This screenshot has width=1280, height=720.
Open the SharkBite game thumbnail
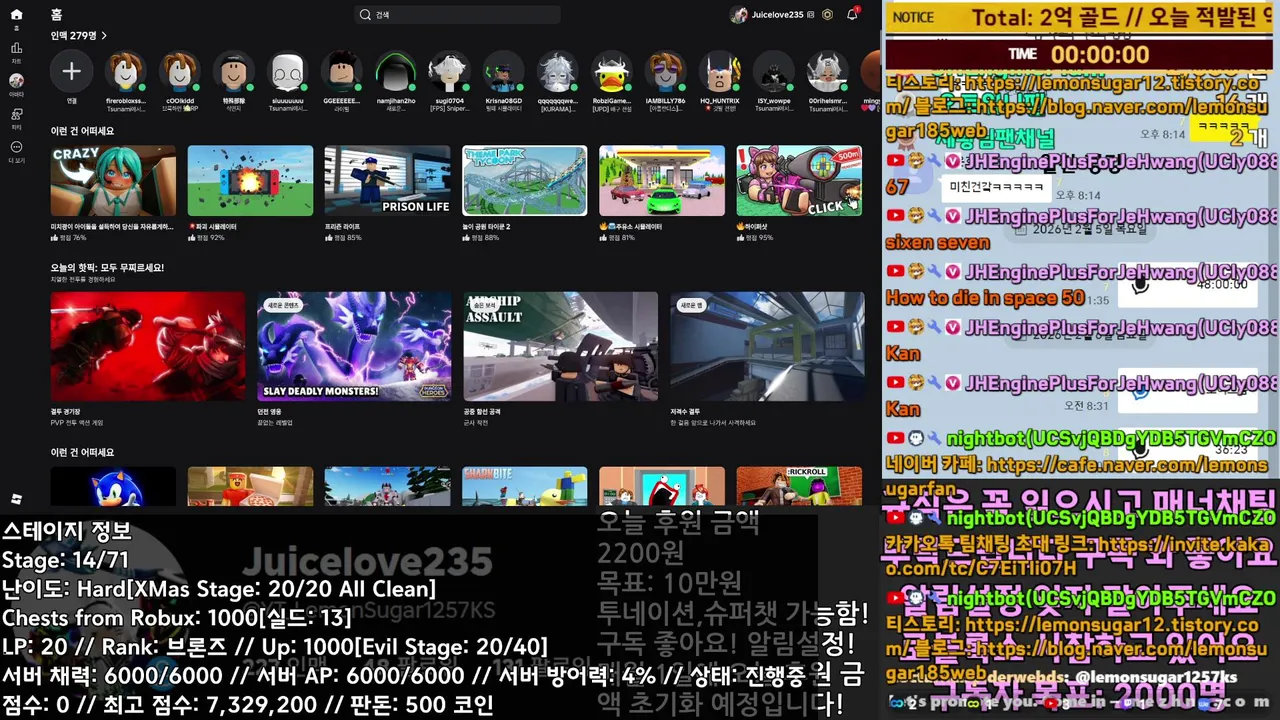(x=525, y=486)
